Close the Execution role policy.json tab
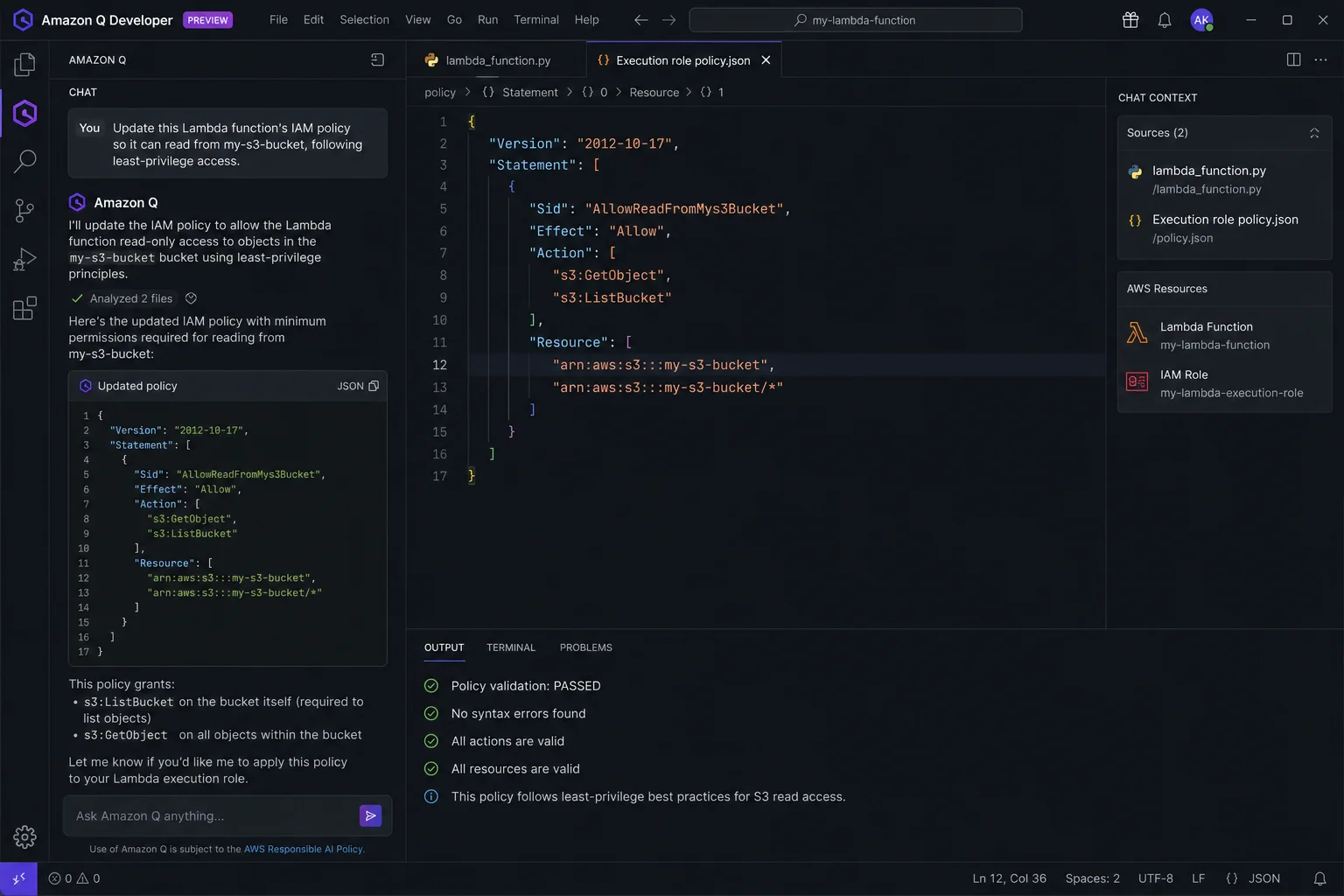The image size is (1344, 896). pyautogui.click(x=766, y=59)
